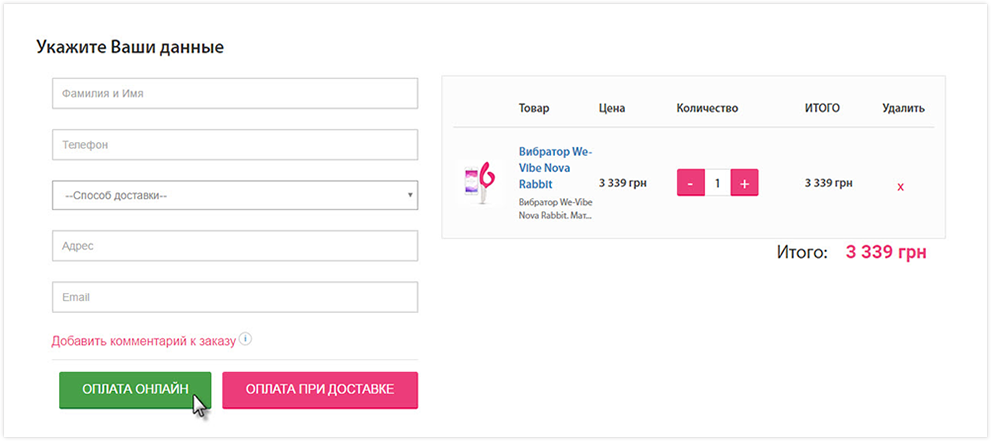The height and width of the screenshot is (441, 991).
Task: Click into the 'Телефон' field
Action: coord(235,144)
